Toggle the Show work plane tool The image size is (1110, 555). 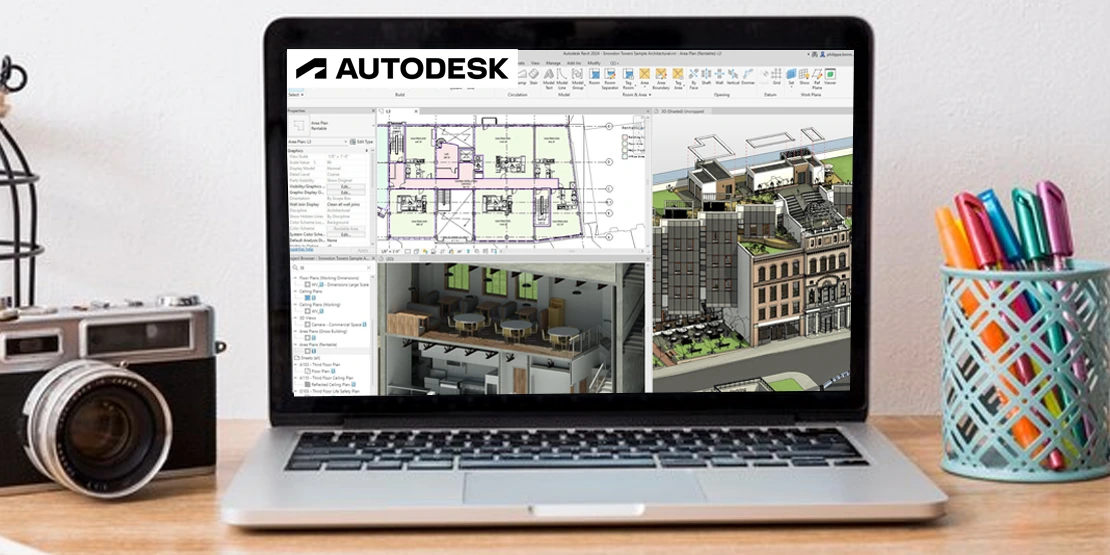coord(804,77)
